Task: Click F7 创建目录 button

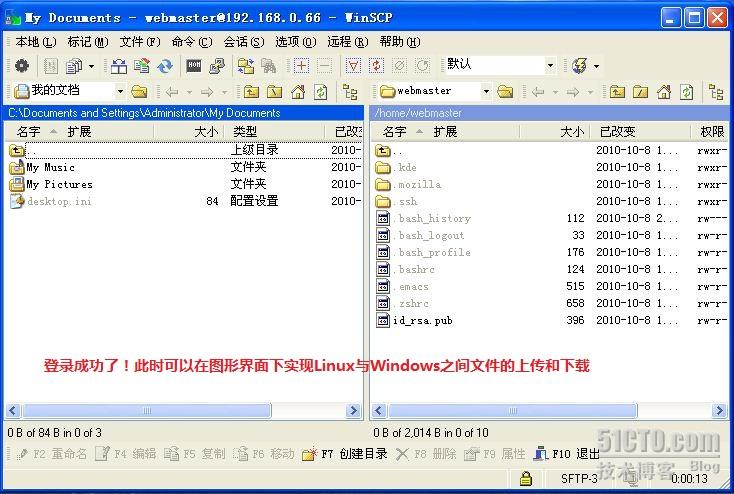Action: (x=345, y=454)
